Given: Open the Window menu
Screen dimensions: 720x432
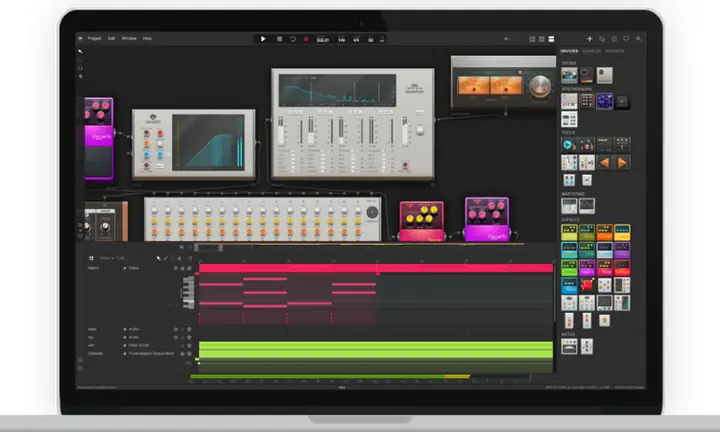Looking at the screenshot, I should click(x=129, y=38).
